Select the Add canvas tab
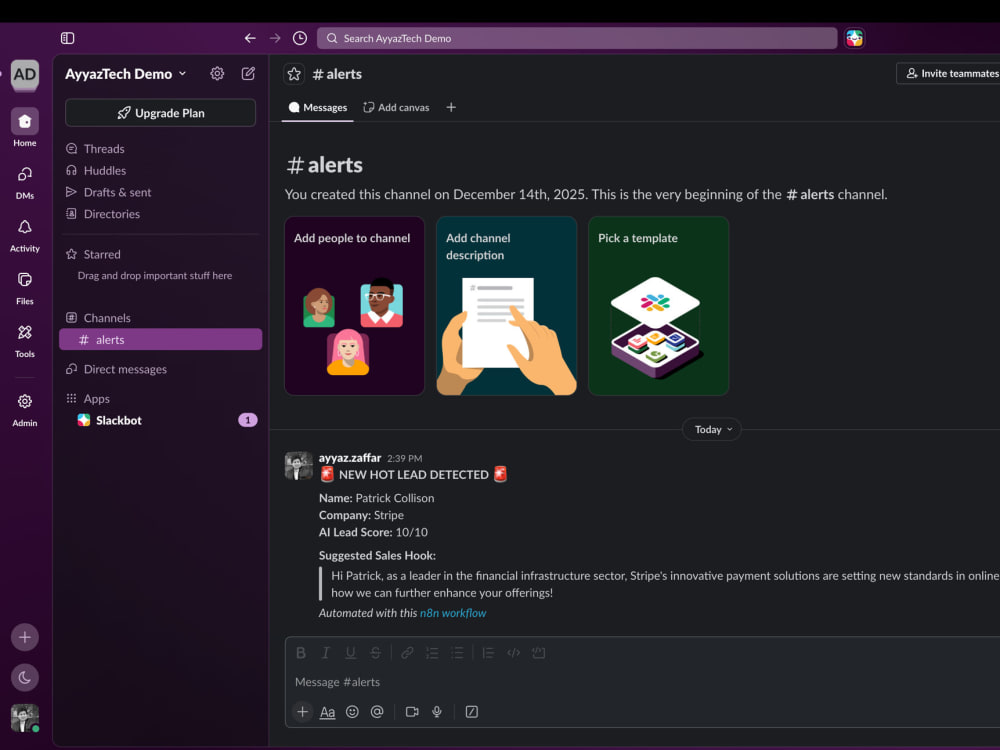Image resolution: width=1000 pixels, height=750 pixels. (x=396, y=108)
